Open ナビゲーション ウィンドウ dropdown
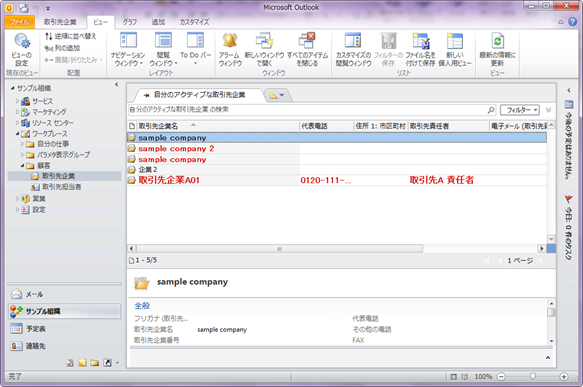Image resolution: width=583 pixels, height=387 pixels. coord(128,50)
